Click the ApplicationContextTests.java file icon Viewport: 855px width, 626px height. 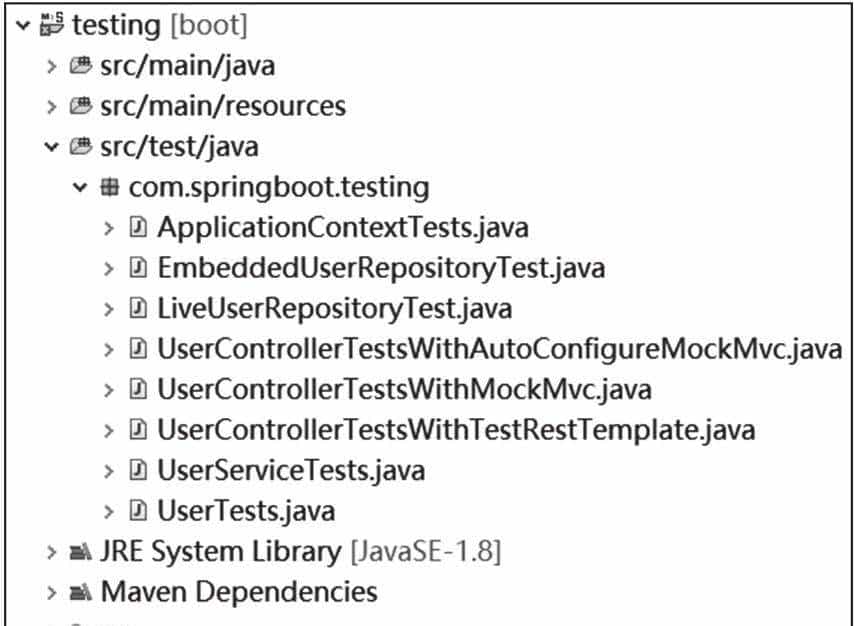(139, 228)
